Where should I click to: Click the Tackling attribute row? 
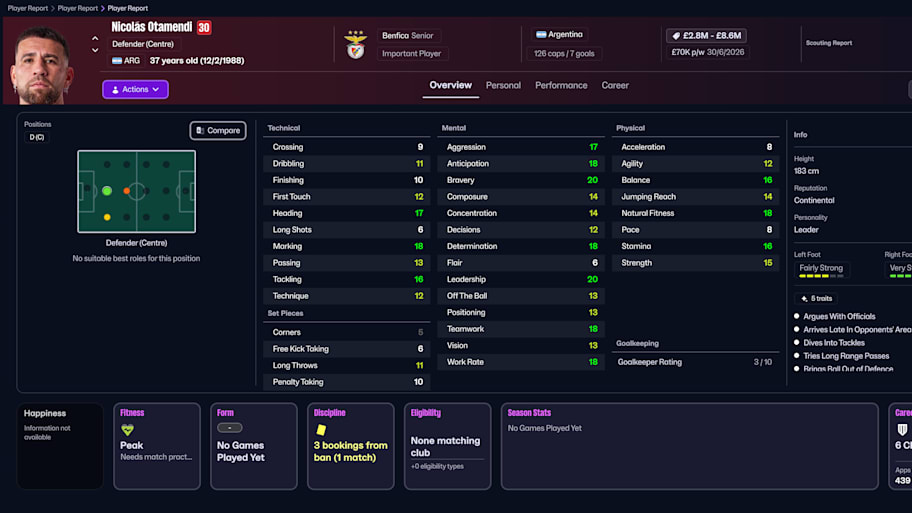(347, 280)
